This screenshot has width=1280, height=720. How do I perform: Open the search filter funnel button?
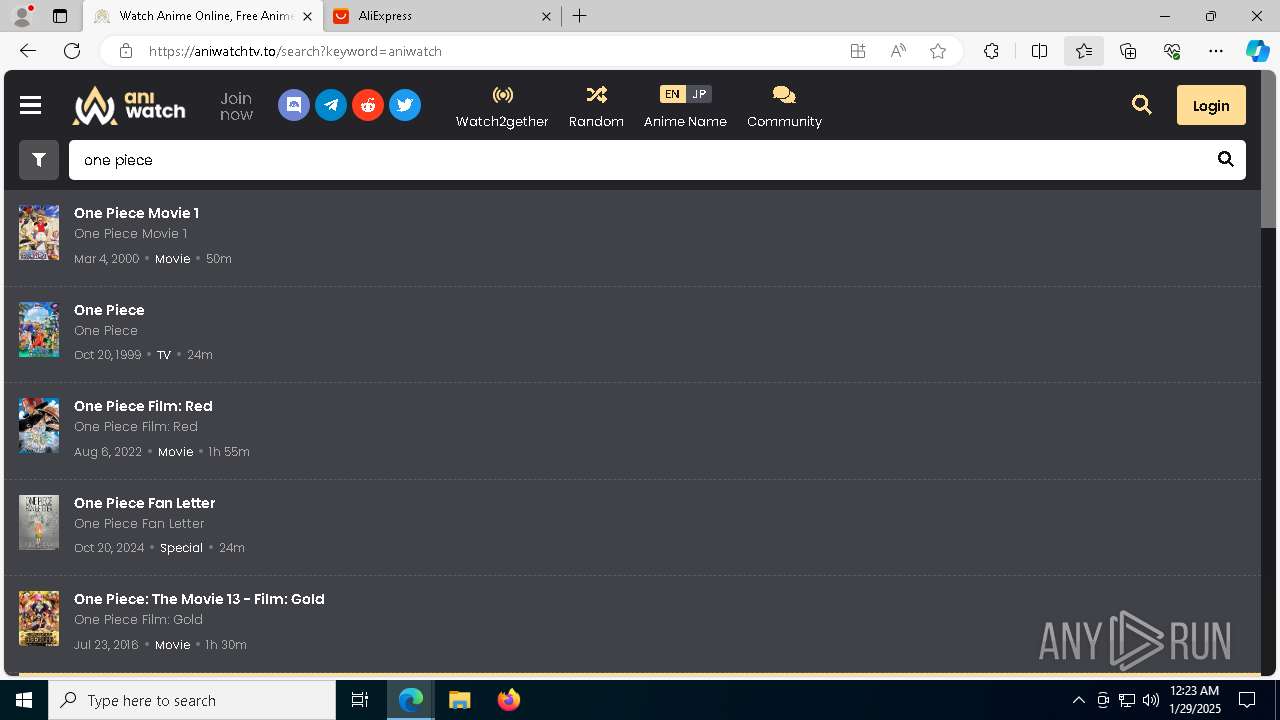[x=39, y=160]
